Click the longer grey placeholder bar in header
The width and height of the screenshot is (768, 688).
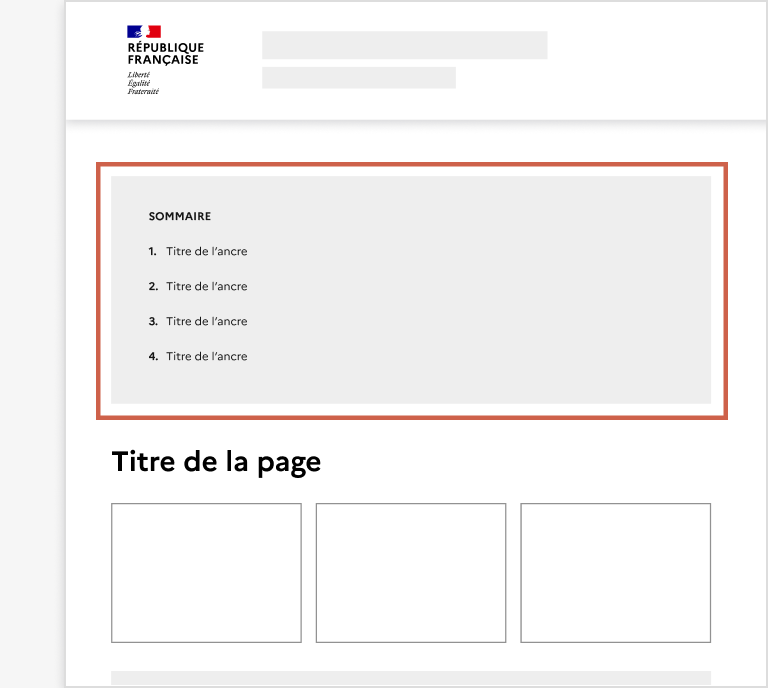(404, 45)
